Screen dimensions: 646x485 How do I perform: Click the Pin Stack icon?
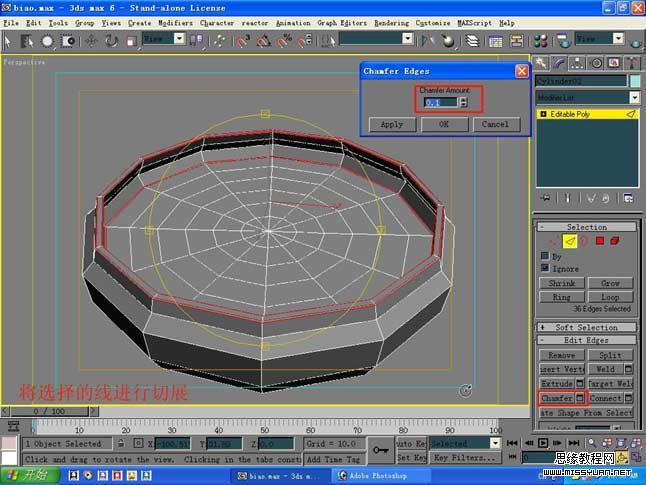click(546, 198)
